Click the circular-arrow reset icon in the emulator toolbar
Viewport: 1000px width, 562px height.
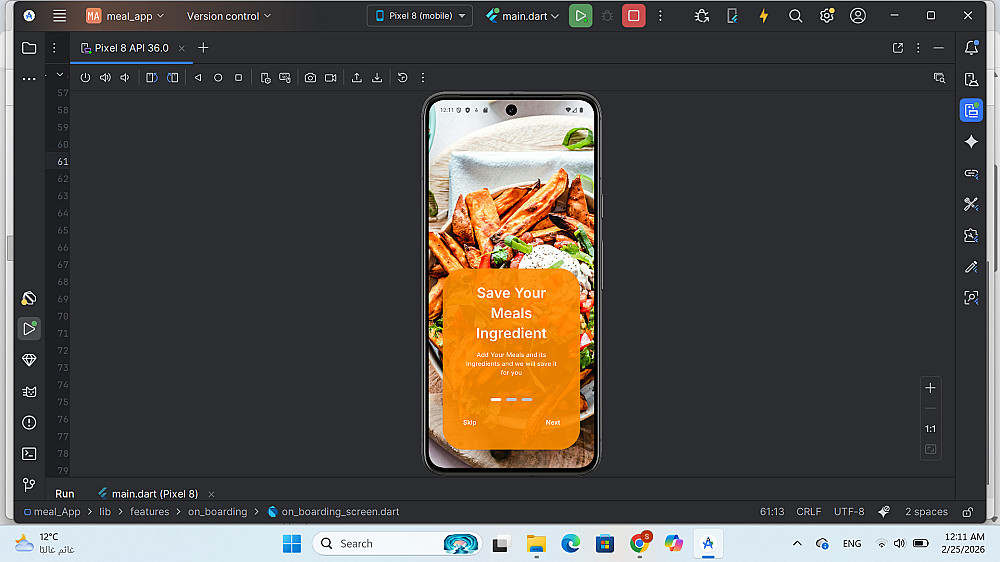402,78
